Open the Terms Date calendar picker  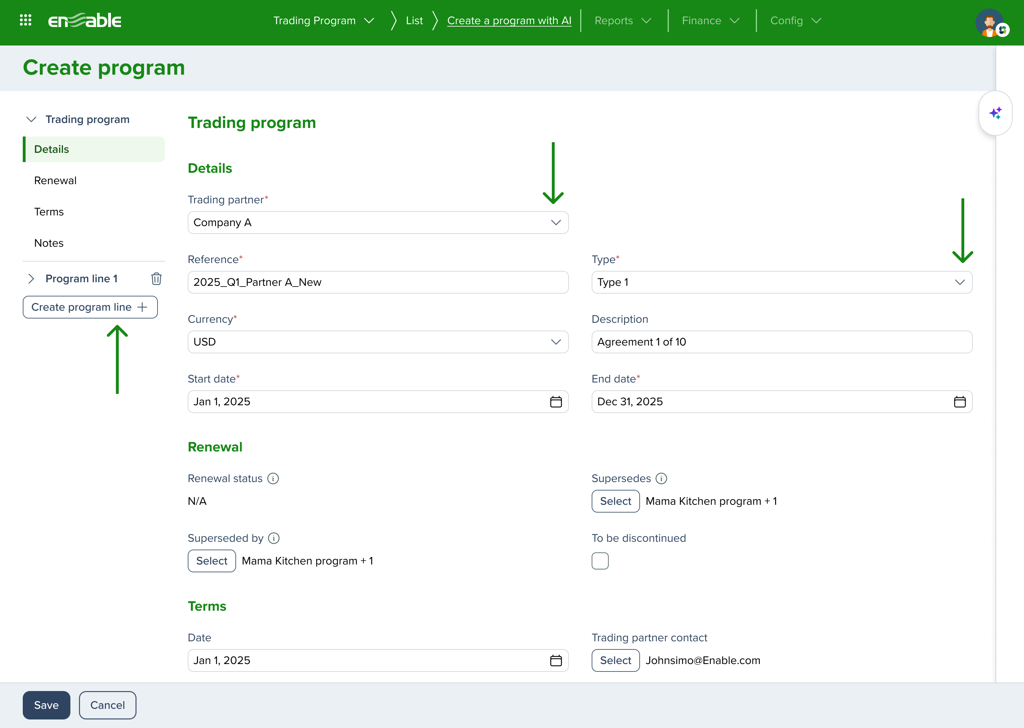[556, 661]
